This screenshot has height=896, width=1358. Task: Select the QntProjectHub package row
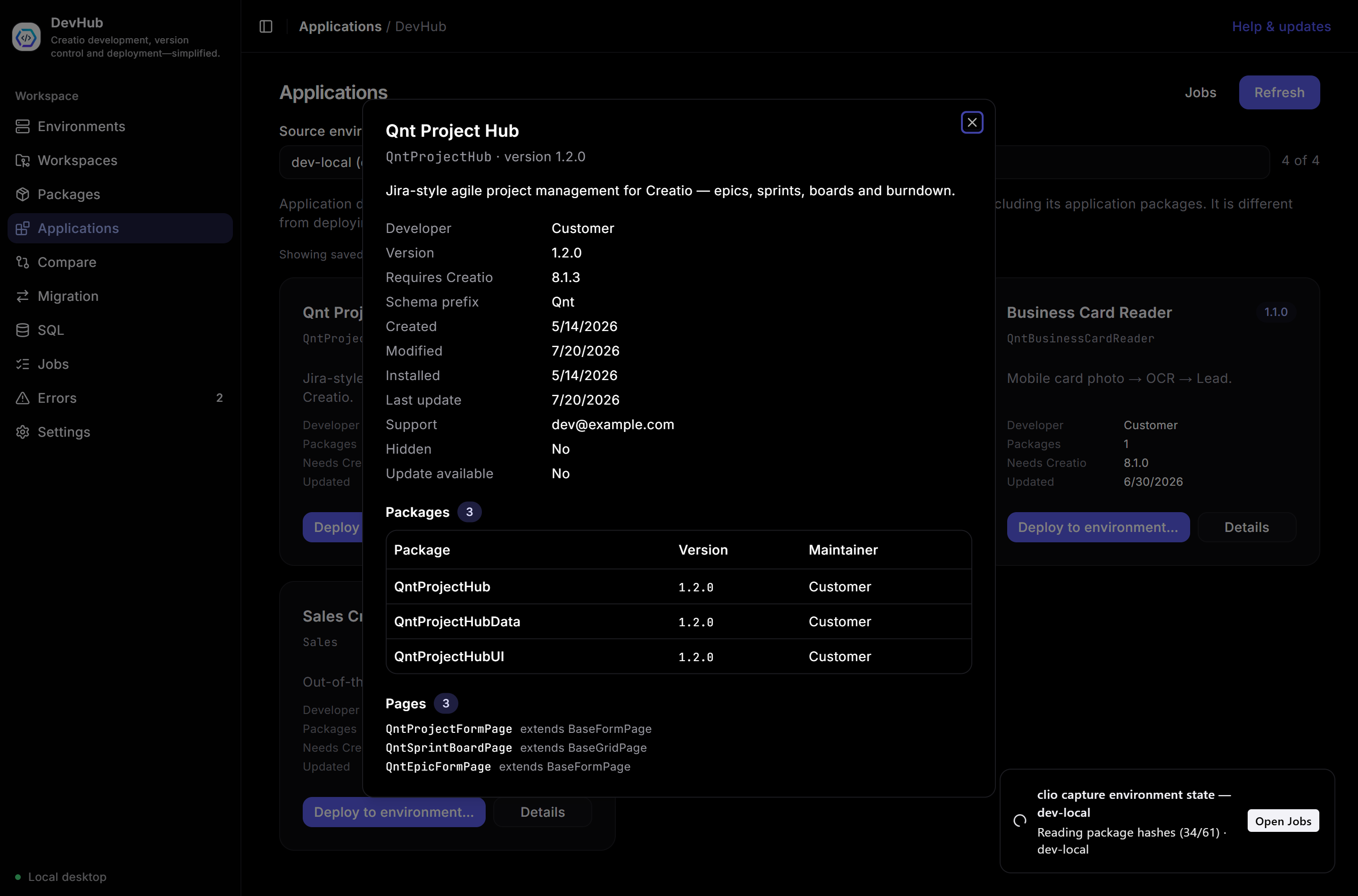tap(679, 587)
